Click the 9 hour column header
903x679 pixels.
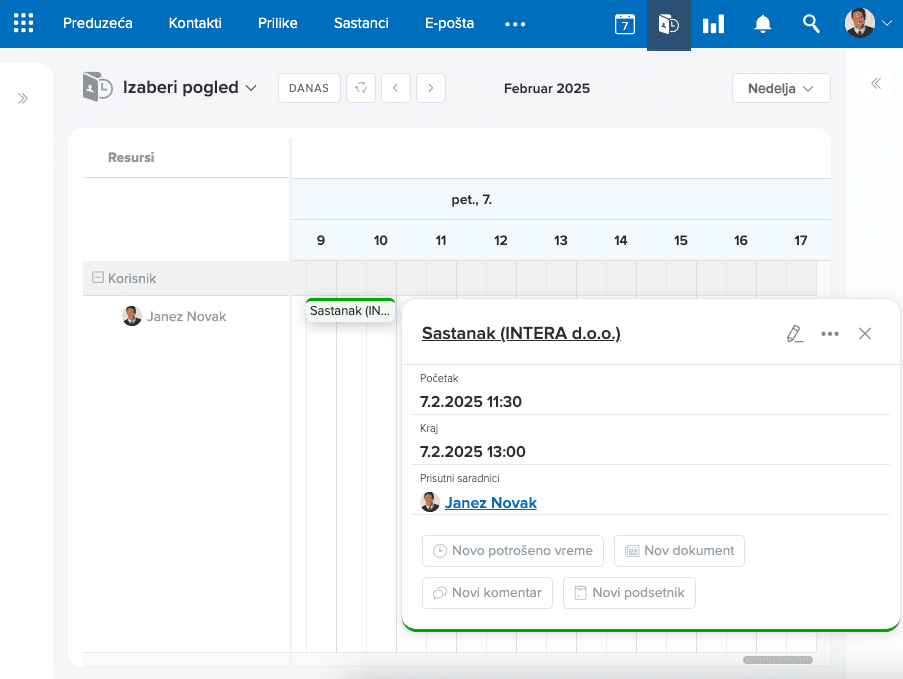pyautogui.click(x=321, y=240)
